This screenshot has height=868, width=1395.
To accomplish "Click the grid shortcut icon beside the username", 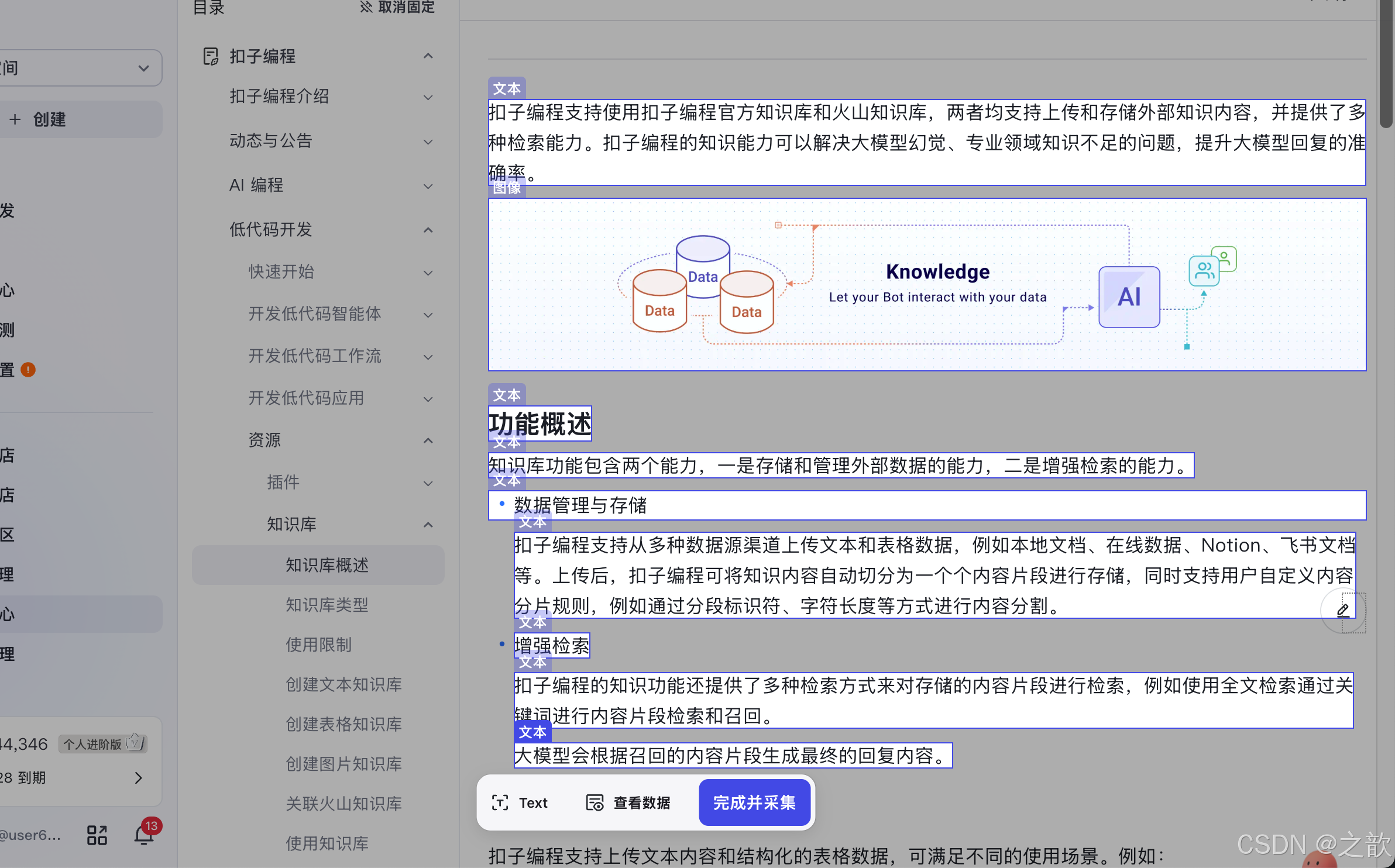I will point(97,834).
